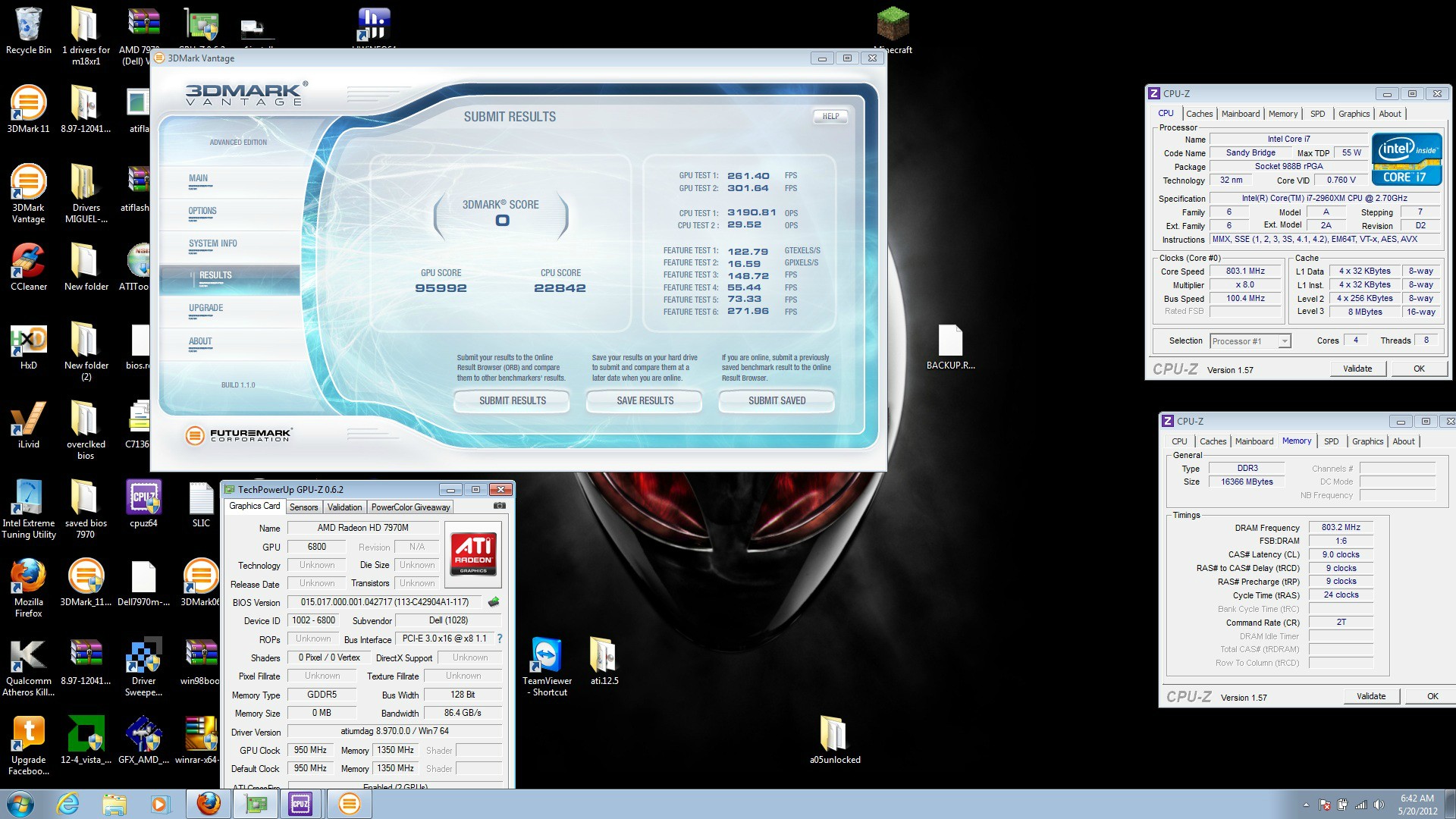Image resolution: width=1456 pixels, height=819 pixels.
Task: Open the HxD hex editor shortcut
Action: point(29,346)
